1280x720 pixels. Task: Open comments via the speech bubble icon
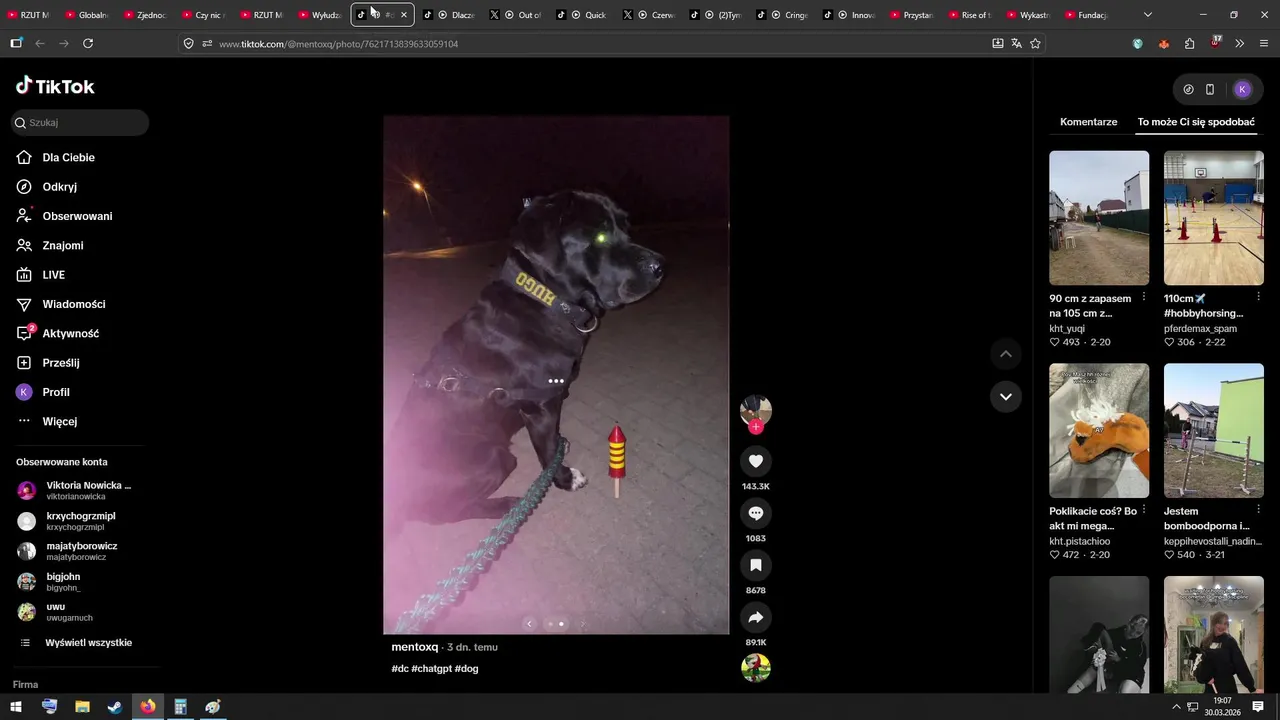click(x=756, y=513)
